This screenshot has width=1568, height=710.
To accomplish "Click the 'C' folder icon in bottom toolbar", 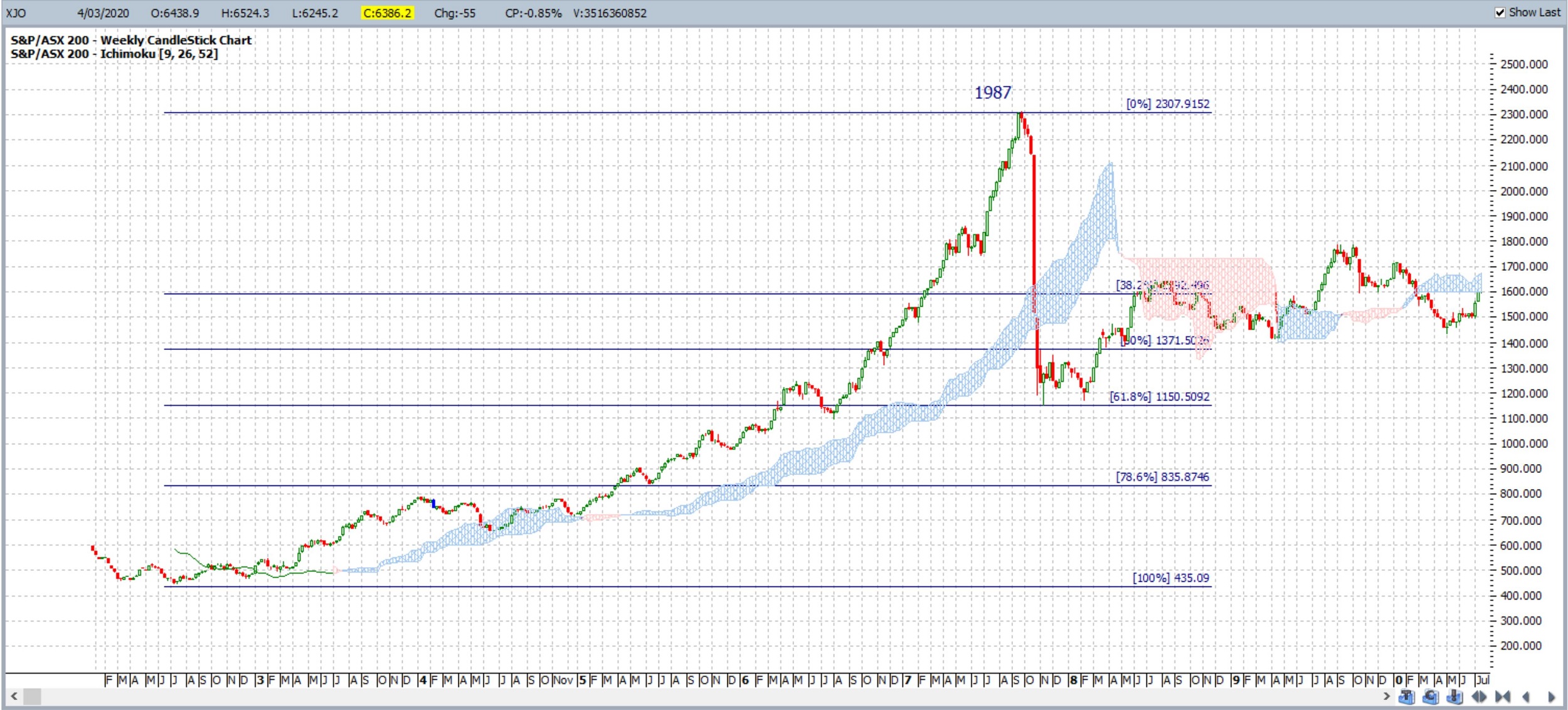I will [1431, 696].
